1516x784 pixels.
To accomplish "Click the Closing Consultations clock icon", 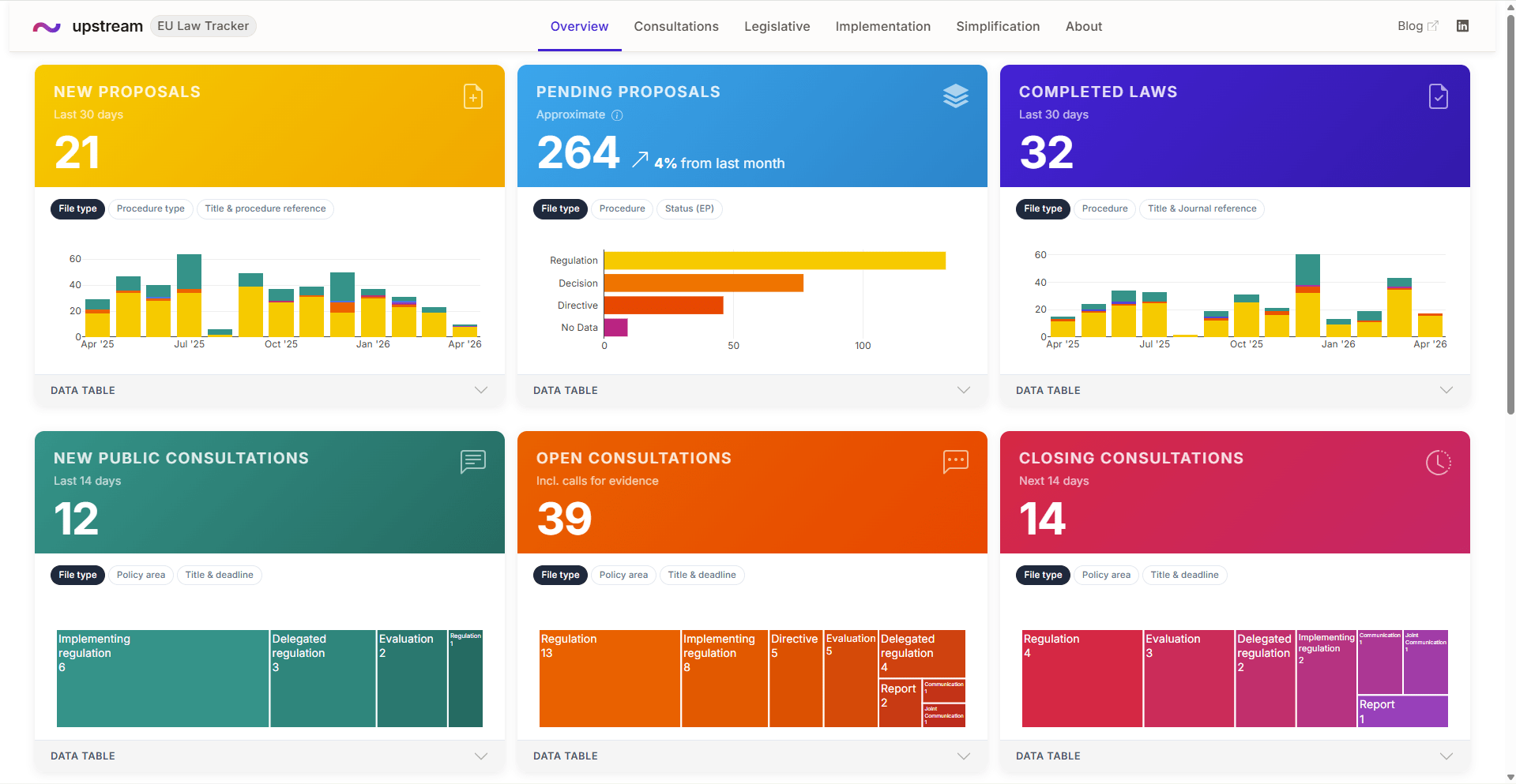I will [1438, 462].
